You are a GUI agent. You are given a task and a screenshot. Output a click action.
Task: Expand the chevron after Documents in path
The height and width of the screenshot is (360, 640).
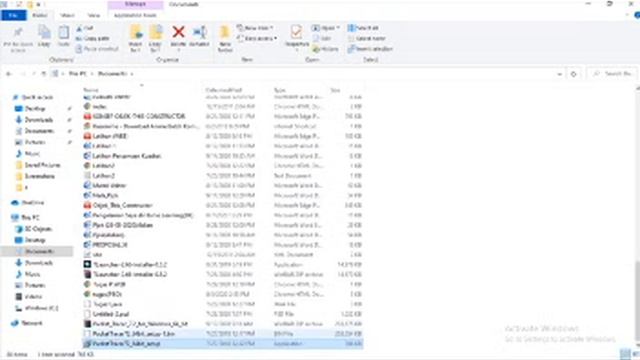tap(132, 74)
